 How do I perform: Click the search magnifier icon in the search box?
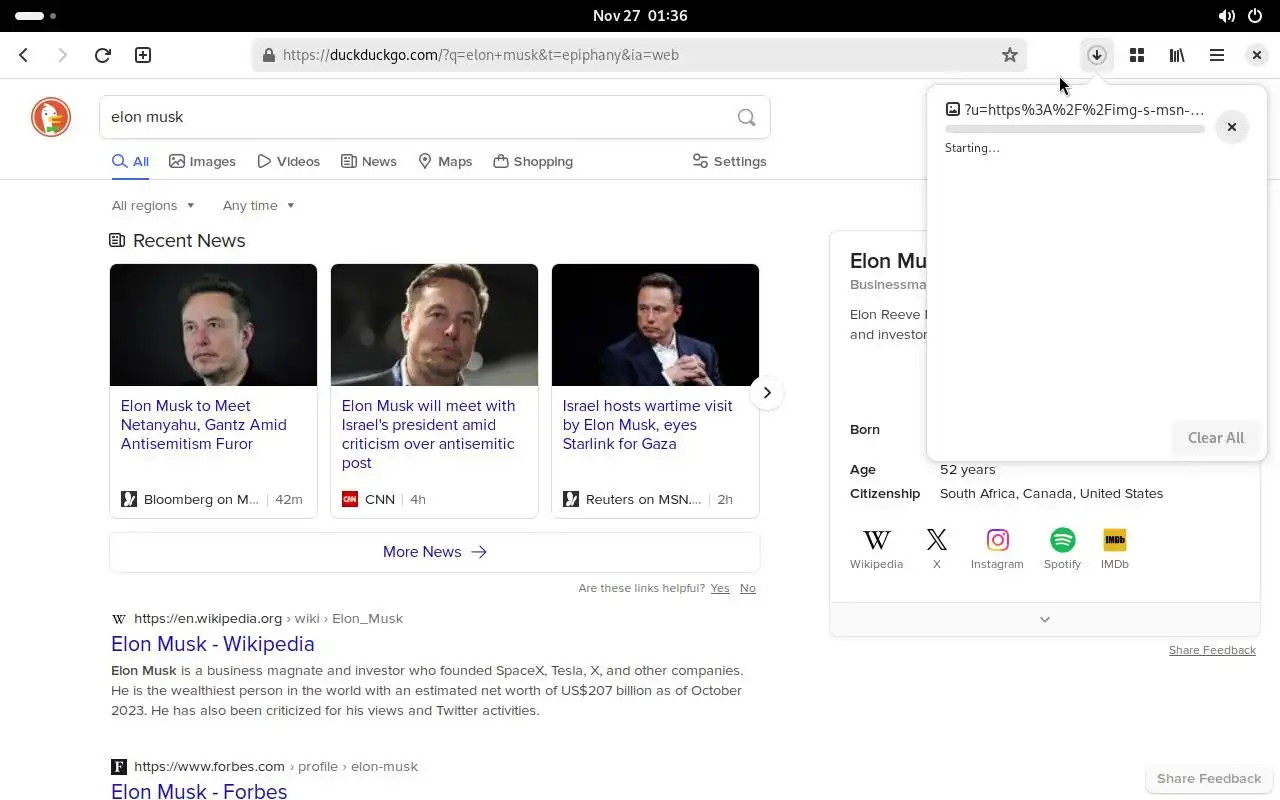[746, 117]
